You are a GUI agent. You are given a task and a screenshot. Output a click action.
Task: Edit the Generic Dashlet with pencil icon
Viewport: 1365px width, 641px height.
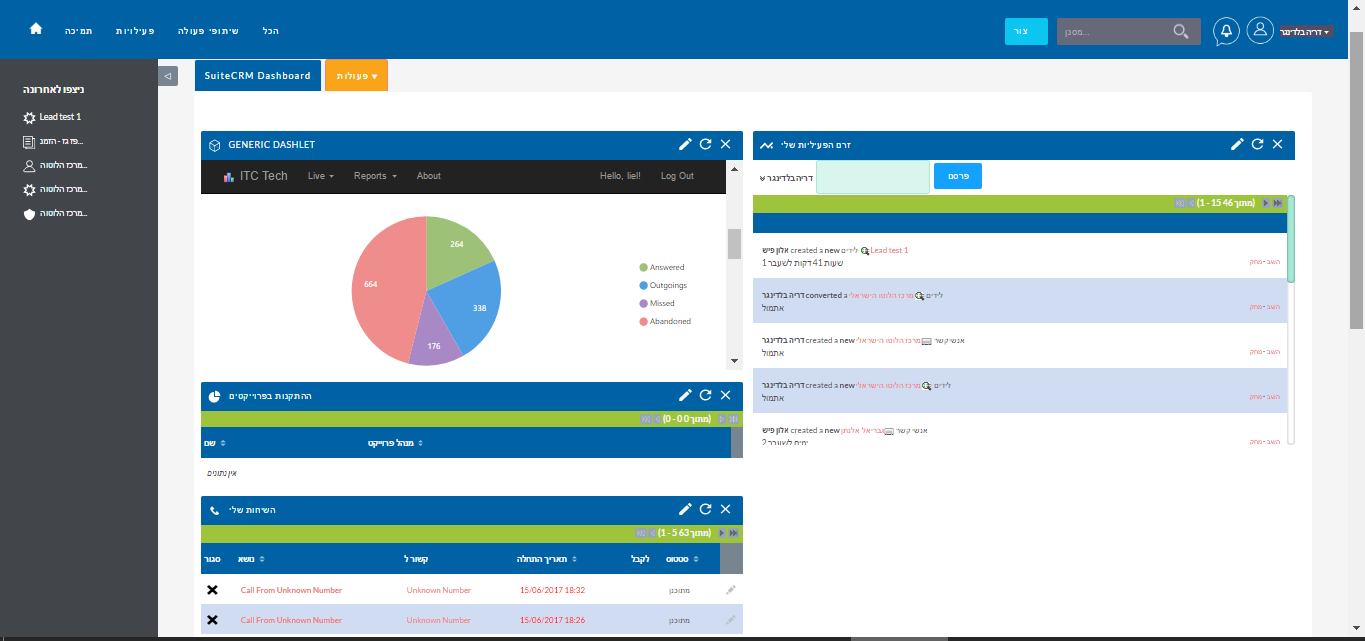point(685,144)
